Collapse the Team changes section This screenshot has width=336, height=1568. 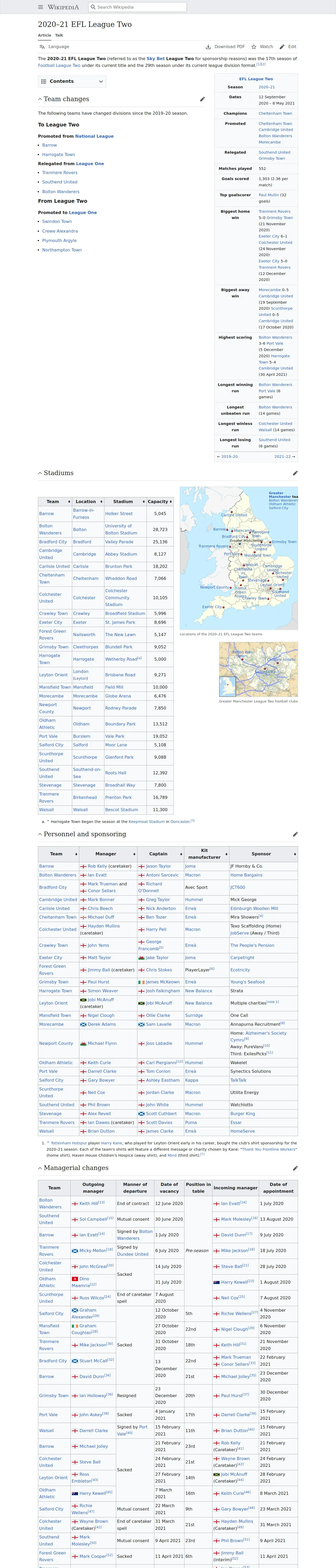tap(40, 99)
